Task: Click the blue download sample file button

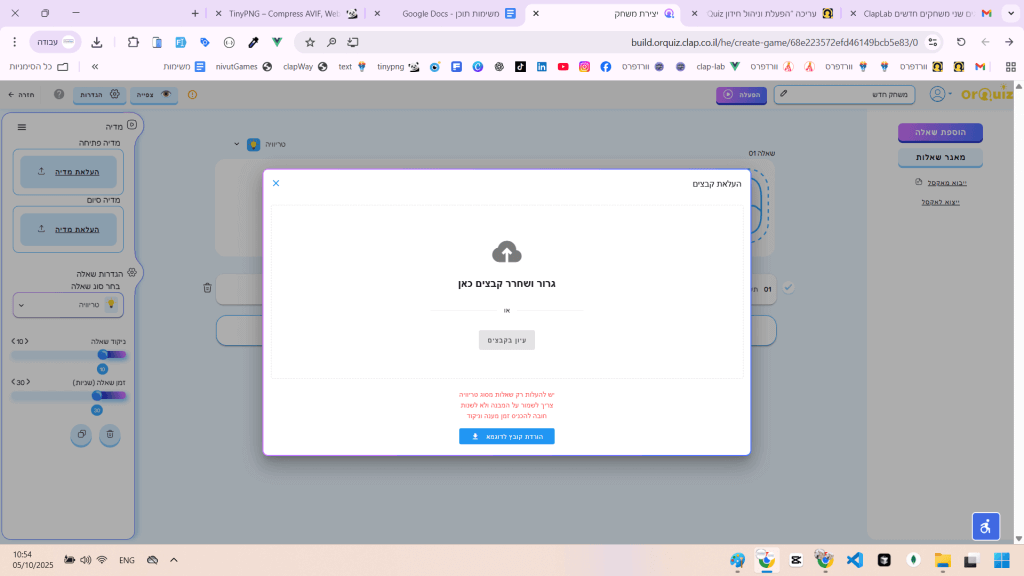Action: tap(507, 437)
